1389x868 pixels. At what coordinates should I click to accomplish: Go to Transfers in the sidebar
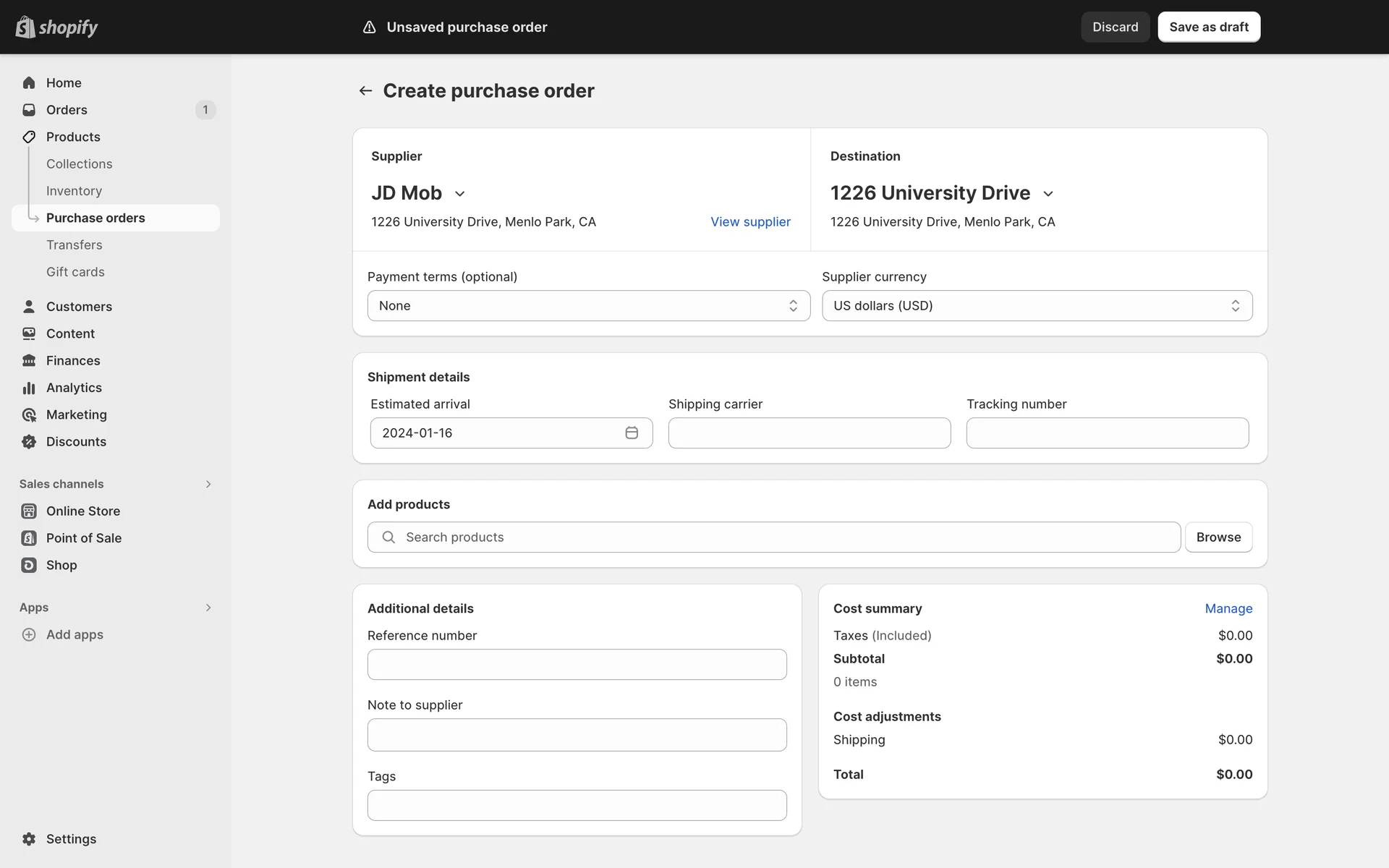click(74, 245)
